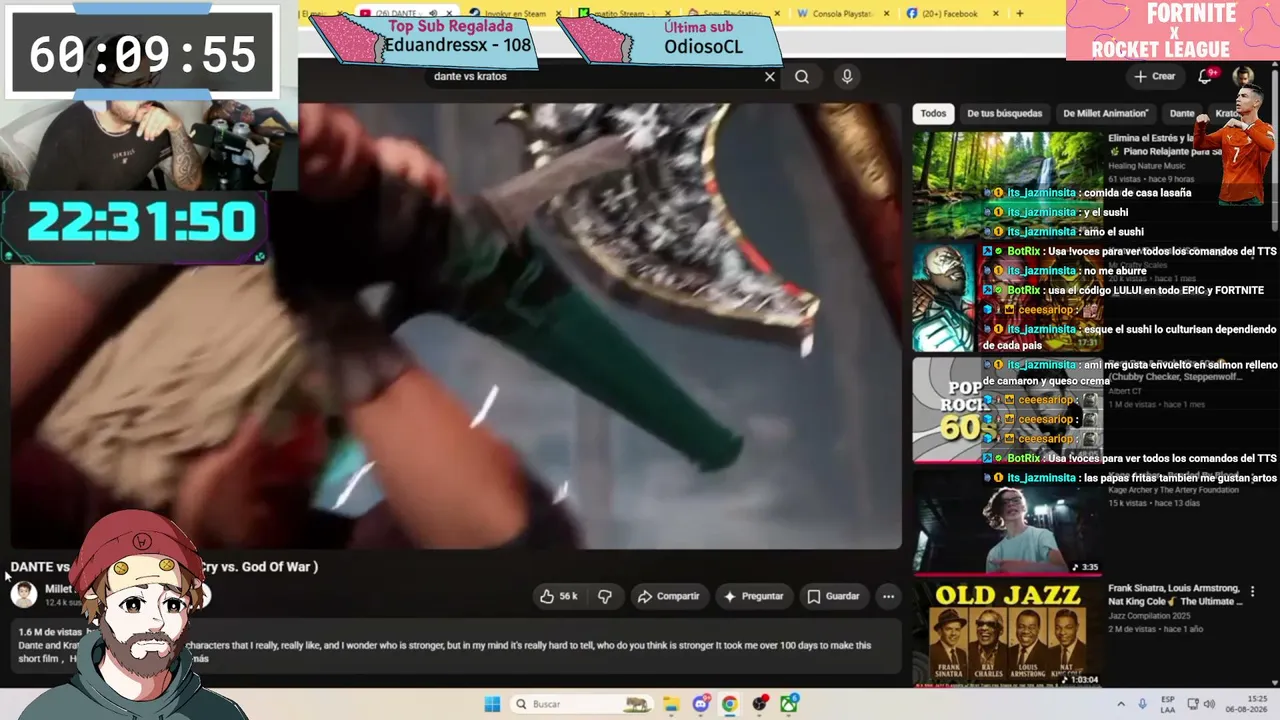Clear the YouTube search box text
The width and height of the screenshot is (1280, 720).
click(x=770, y=77)
